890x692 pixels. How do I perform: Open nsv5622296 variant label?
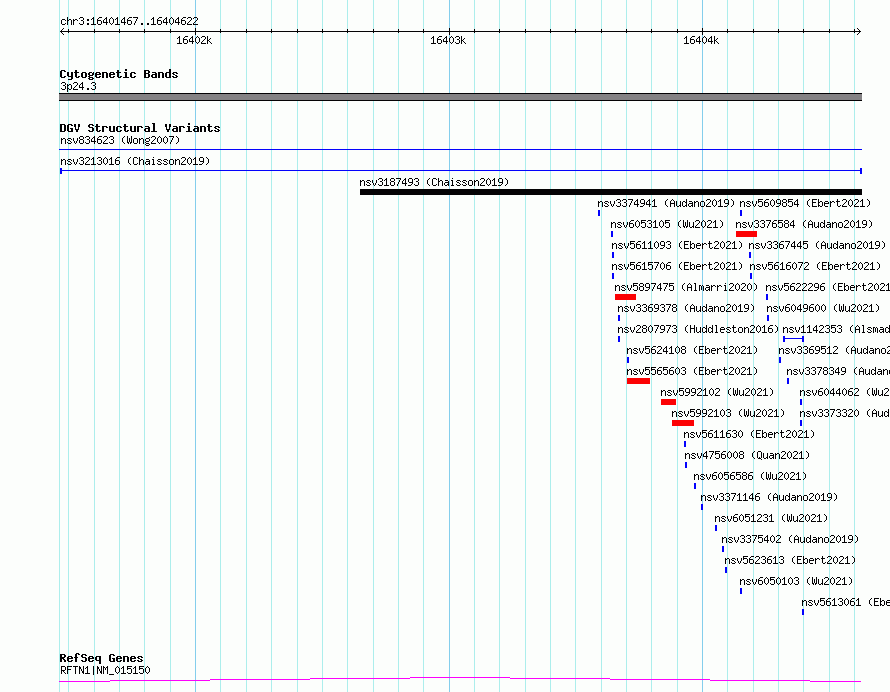pyautogui.click(x=828, y=287)
